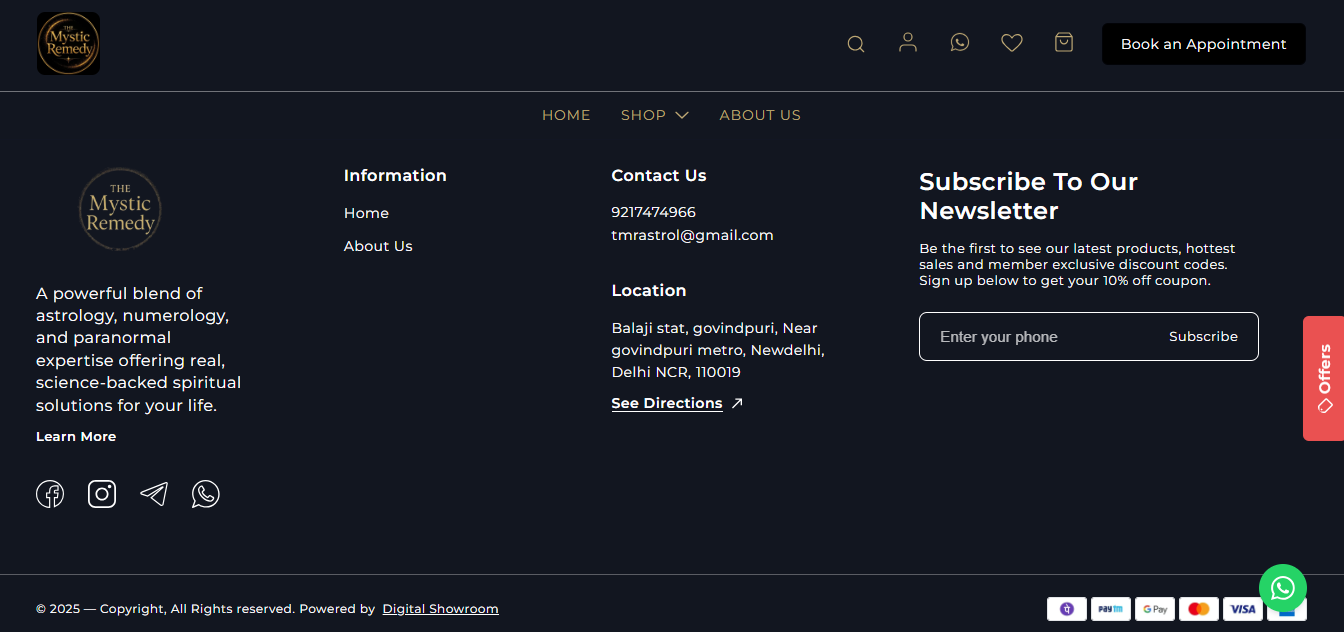Click the phone number 9217474966
Image resolution: width=1344 pixels, height=632 pixels.
pyautogui.click(x=654, y=212)
